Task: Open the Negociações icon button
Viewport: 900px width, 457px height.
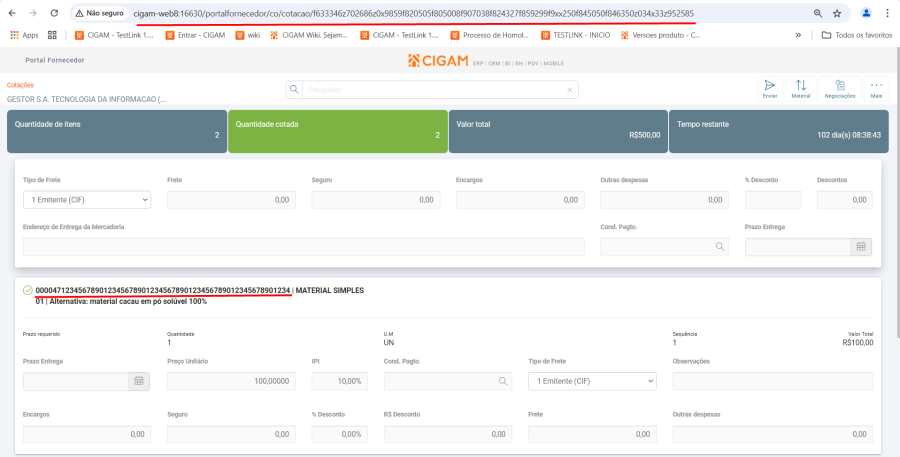Action: [840, 89]
